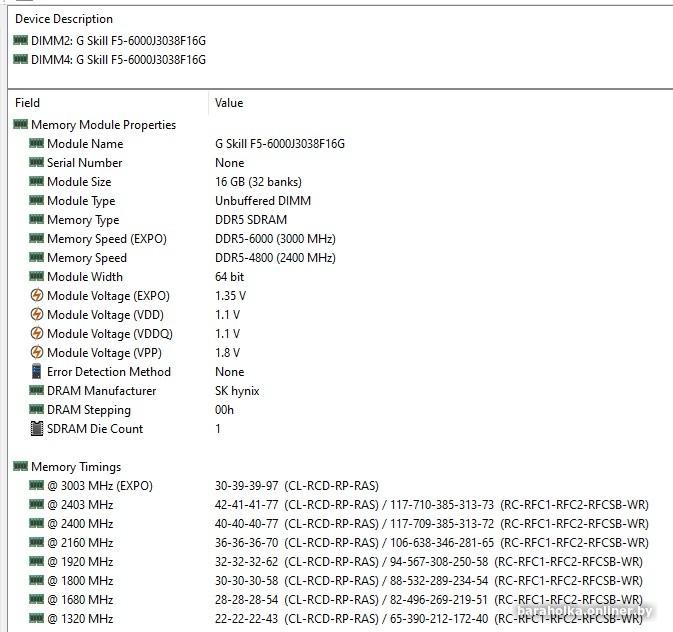
Task: Click the value Unbuffered DIMM
Action: click(x=263, y=201)
